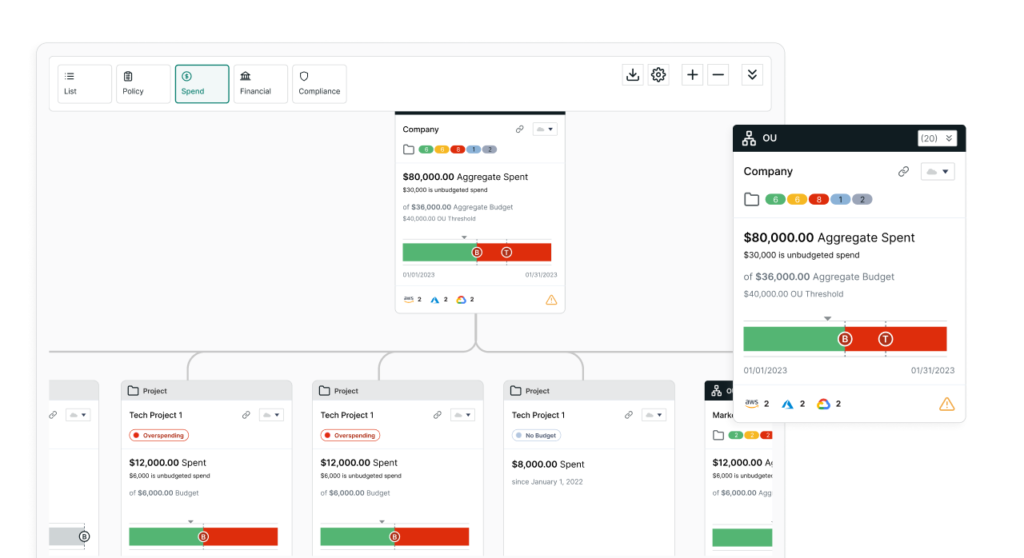
Task: Click the AWS icon in the OU panel
Action: point(751,404)
